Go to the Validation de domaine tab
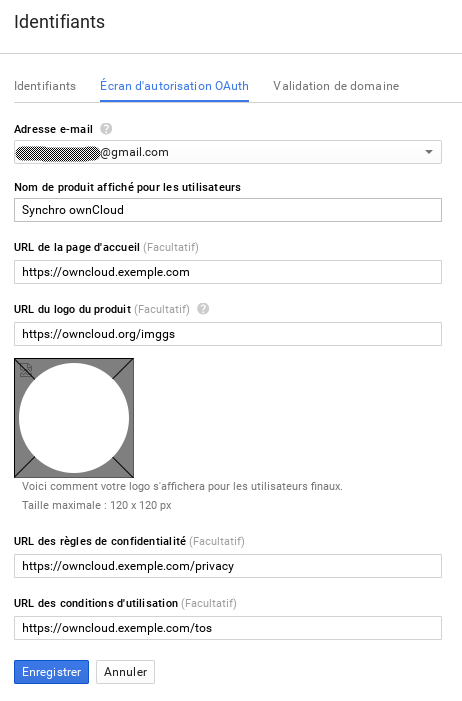462x701 pixels. [336, 86]
